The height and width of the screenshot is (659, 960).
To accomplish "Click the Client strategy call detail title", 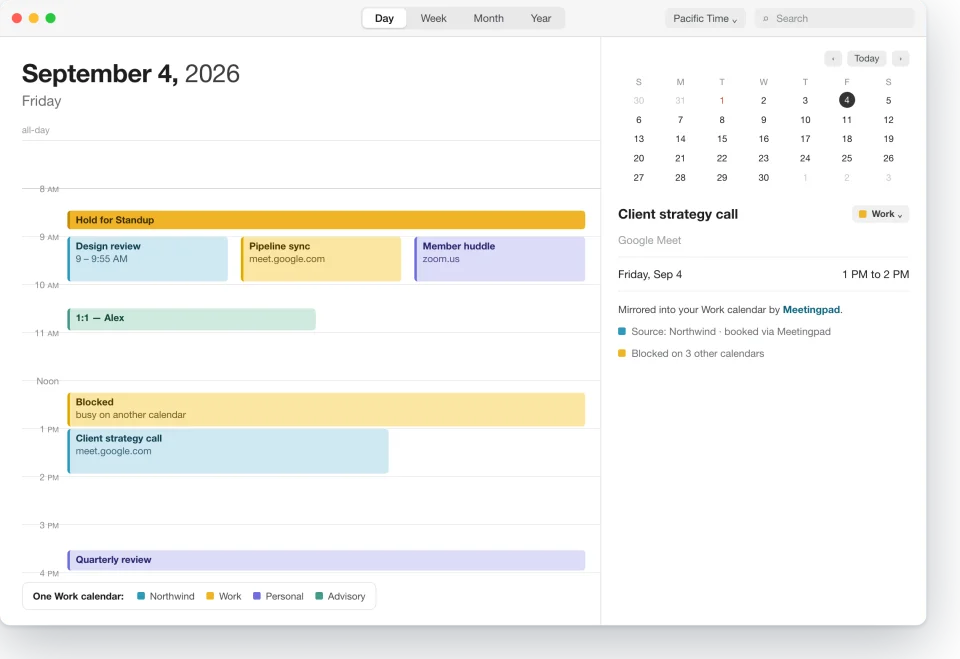I will point(678,214).
